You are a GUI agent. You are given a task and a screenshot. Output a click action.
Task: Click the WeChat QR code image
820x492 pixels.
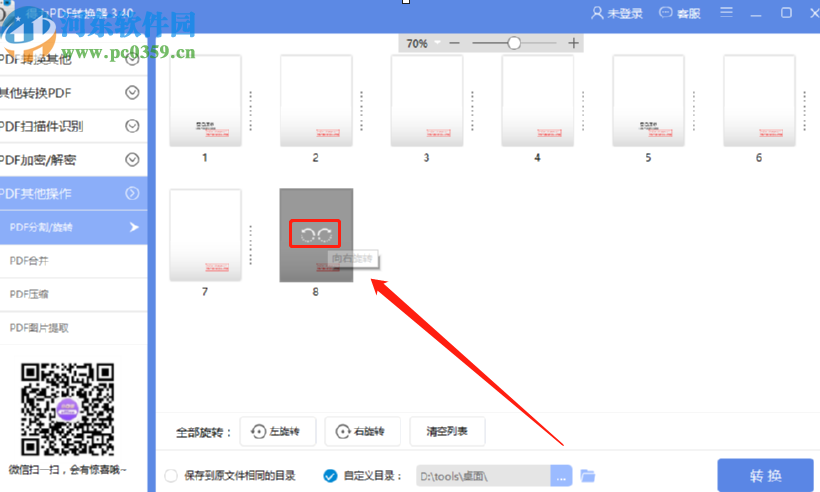click(67, 409)
